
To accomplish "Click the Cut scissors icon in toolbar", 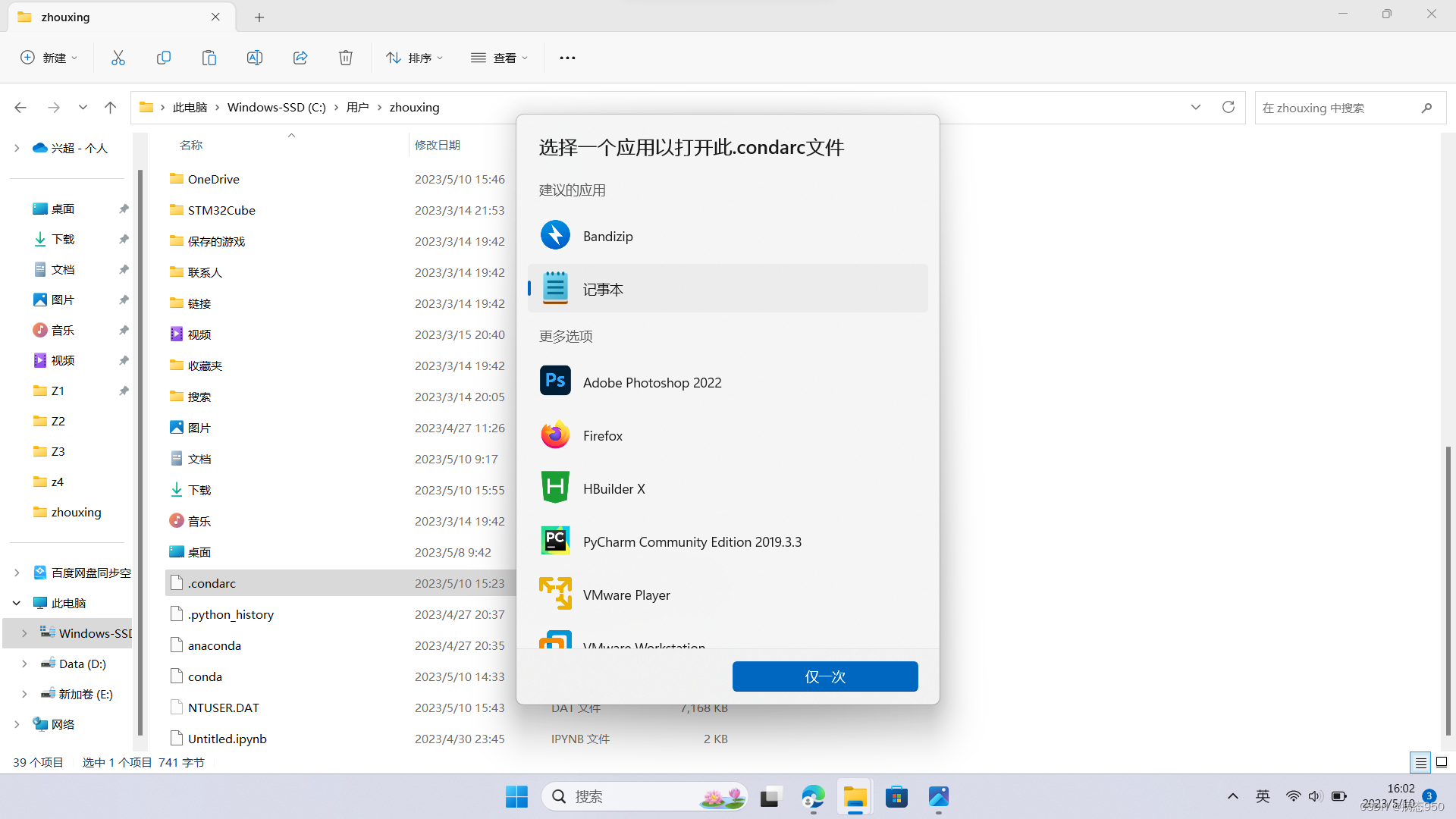I will click(118, 58).
